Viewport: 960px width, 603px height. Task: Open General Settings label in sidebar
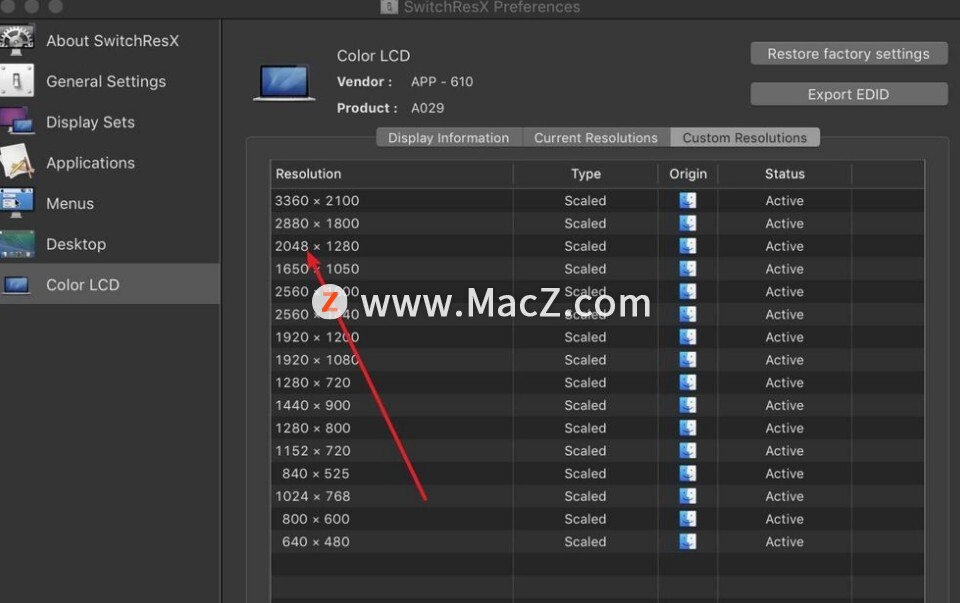click(106, 81)
